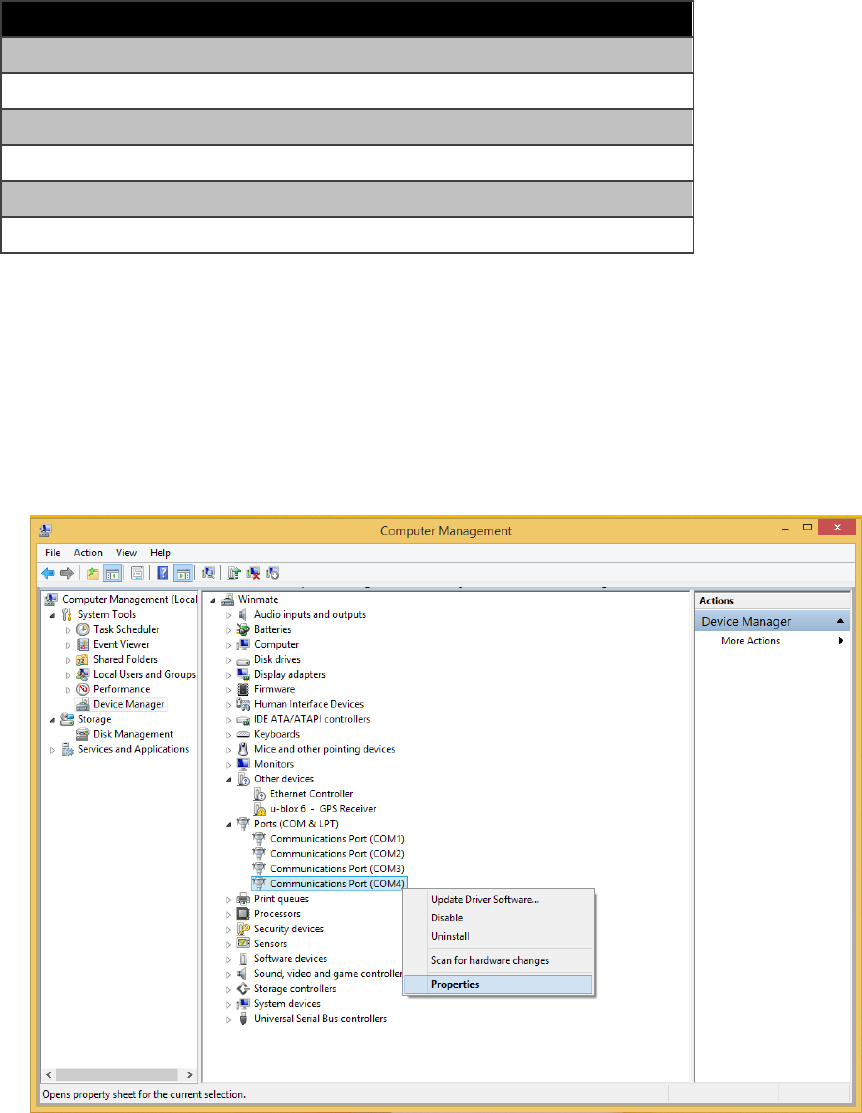Select the Shared Folders icon
The image size is (862, 1113).
pyautogui.click(x=83, y=659)
